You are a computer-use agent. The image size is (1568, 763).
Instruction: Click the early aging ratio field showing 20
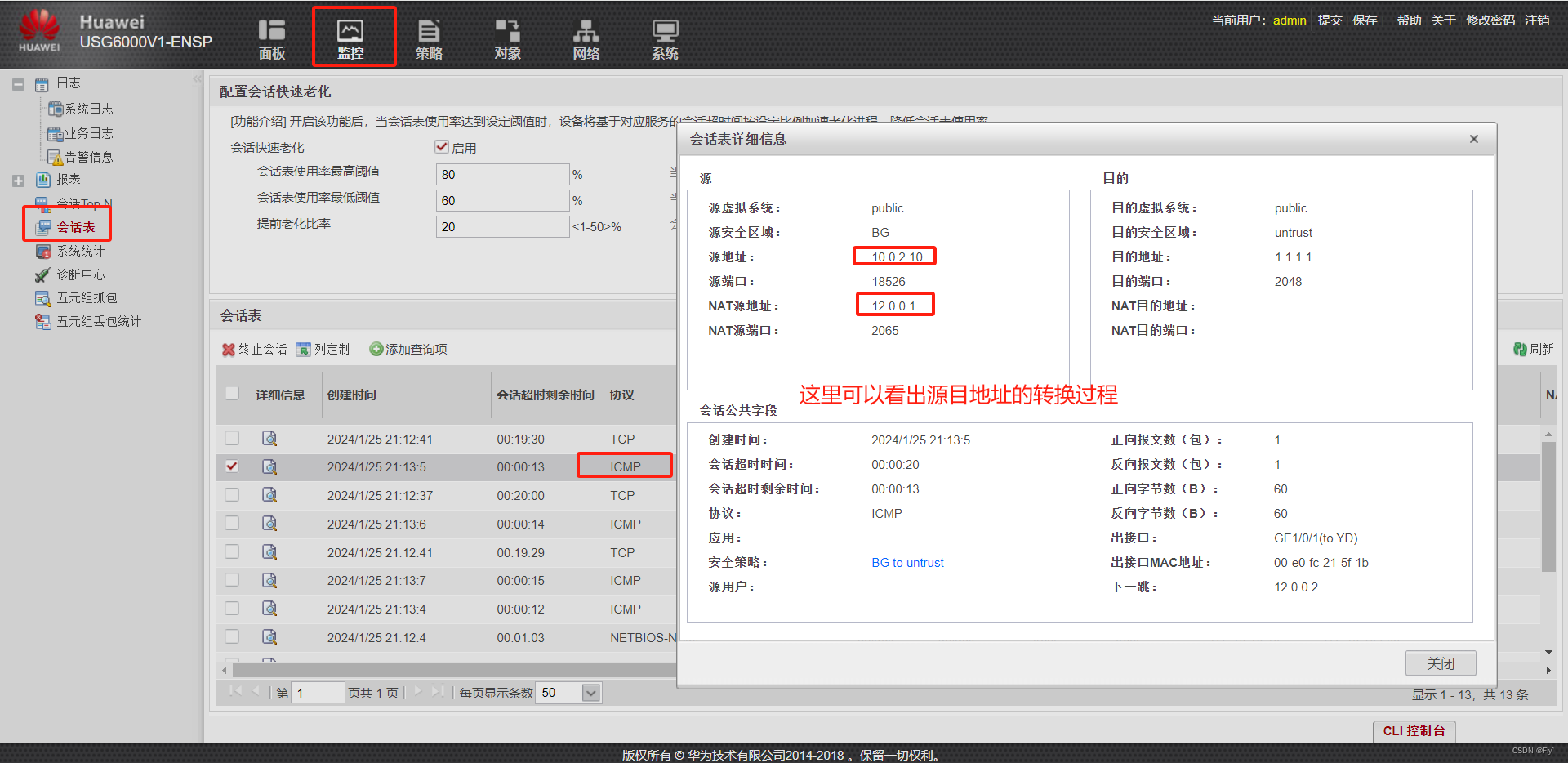pos(502,226)
